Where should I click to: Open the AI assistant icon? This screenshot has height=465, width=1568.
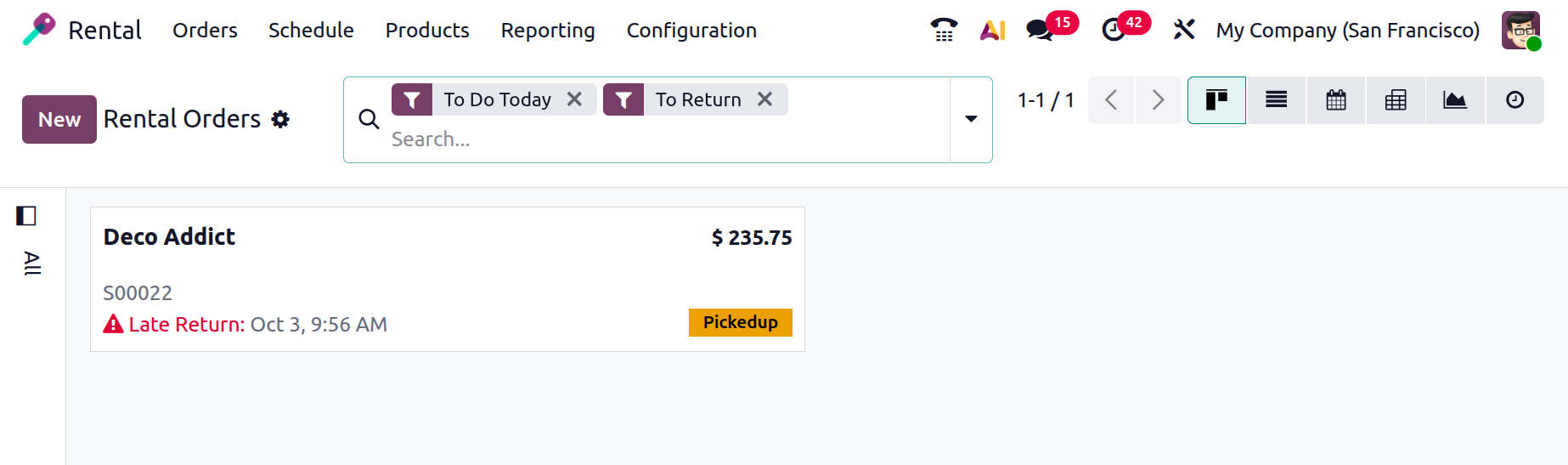pyautogui.click(x=992, y=30)
